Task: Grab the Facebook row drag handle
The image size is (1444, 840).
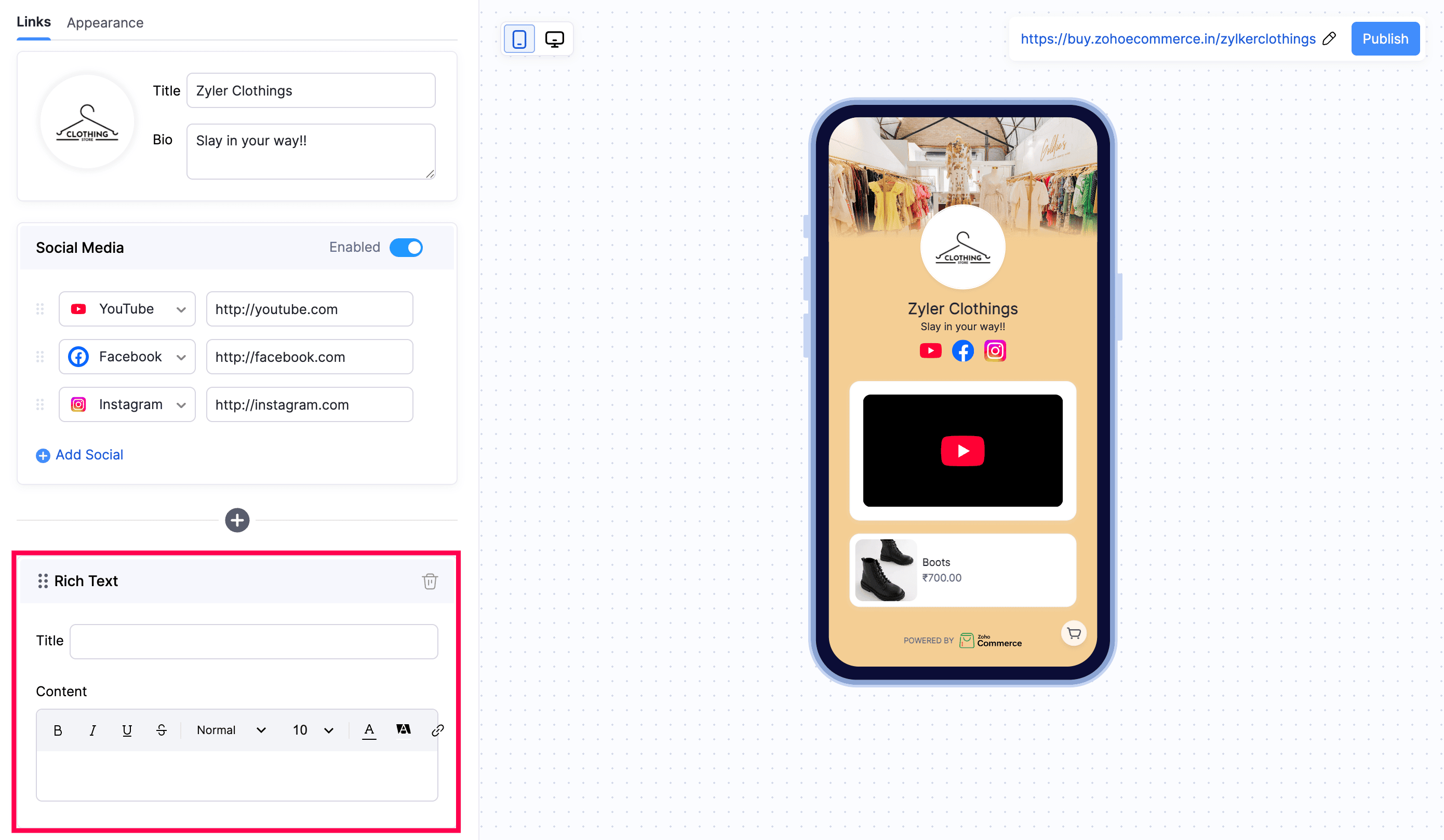Action: tap(40, 357)
